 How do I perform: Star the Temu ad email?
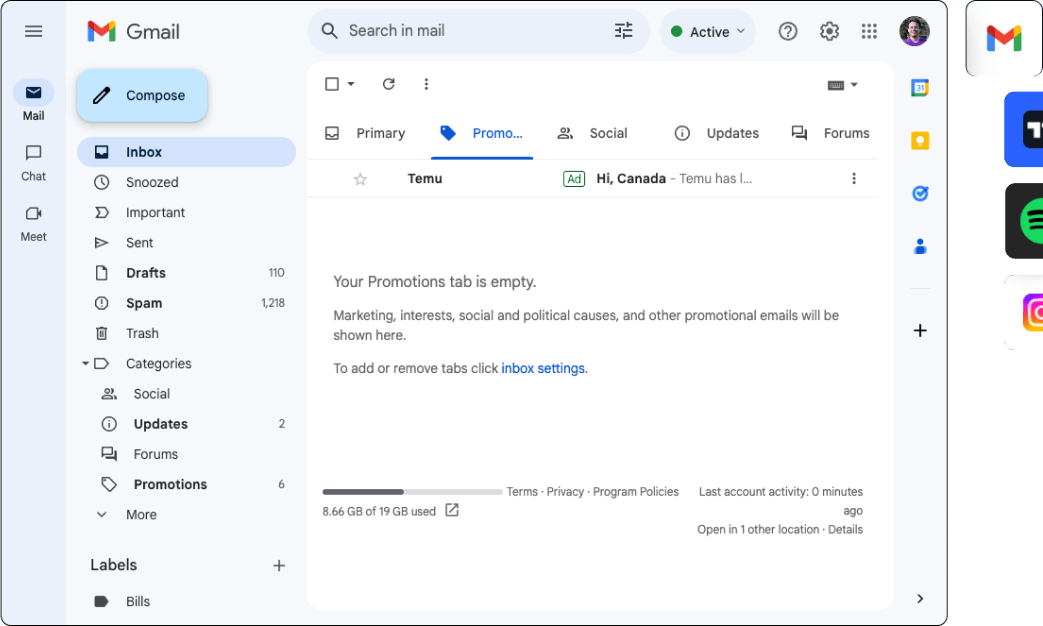361,179
